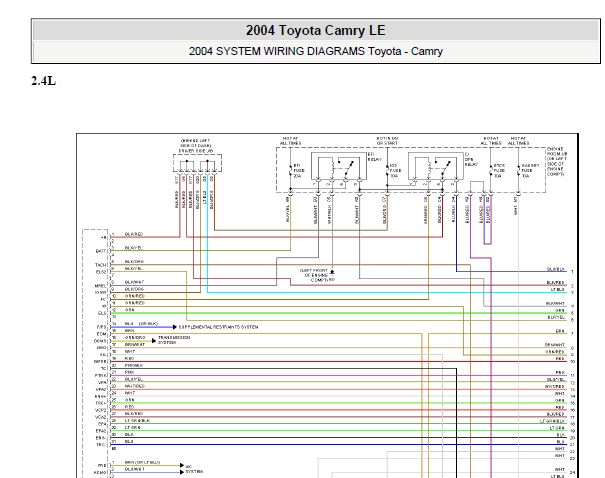605x478 pixels.
Task: Click 'GRN/RED' wire label at pin 10
Action: click(135, 296)
